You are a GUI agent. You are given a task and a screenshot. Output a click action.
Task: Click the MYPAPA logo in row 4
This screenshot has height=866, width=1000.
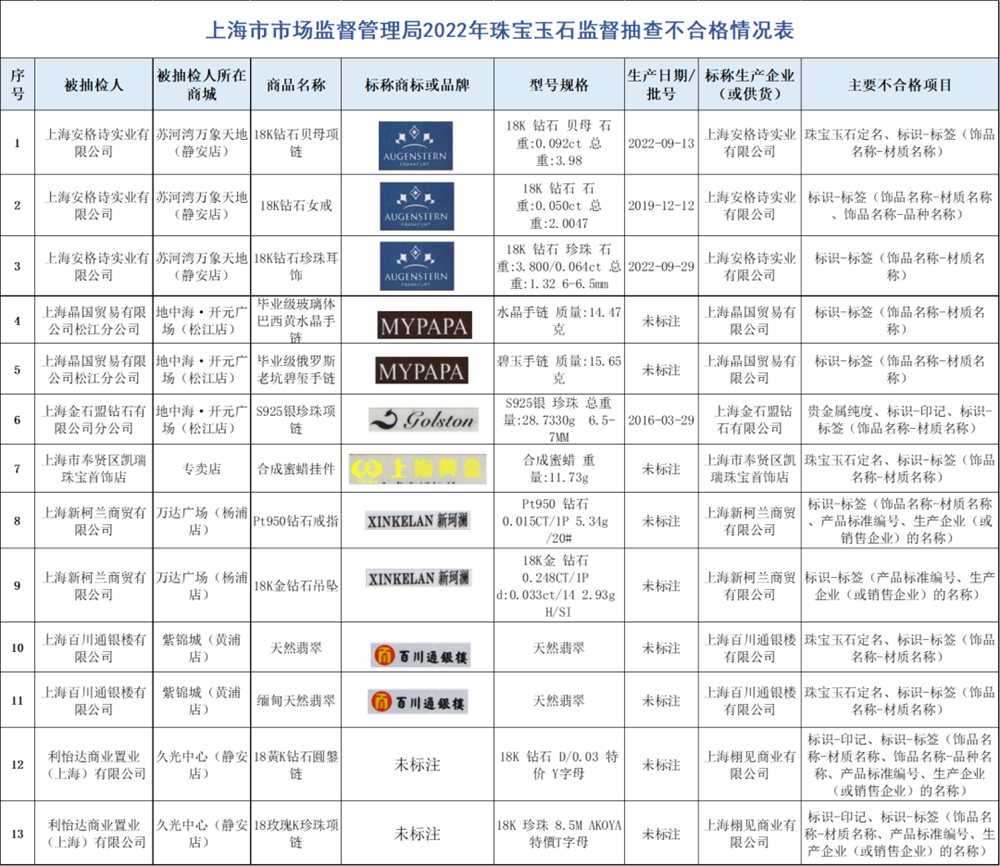(x=424, y=325)
